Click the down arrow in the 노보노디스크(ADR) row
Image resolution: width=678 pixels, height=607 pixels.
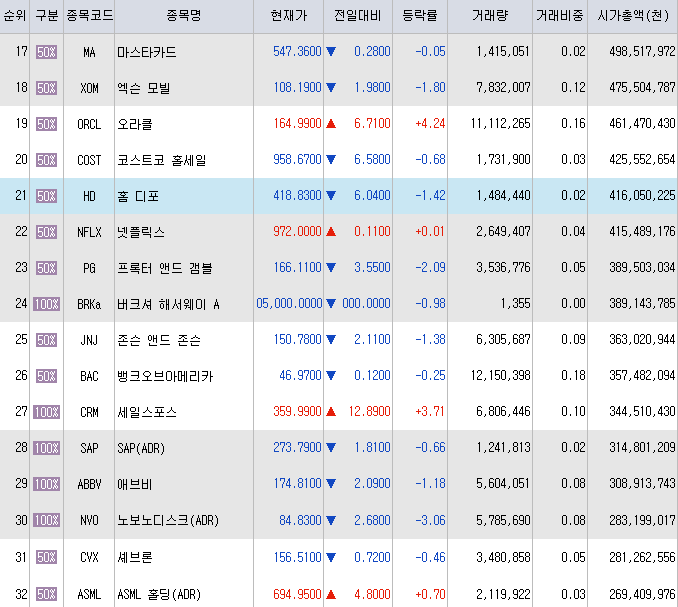(331, 520)
